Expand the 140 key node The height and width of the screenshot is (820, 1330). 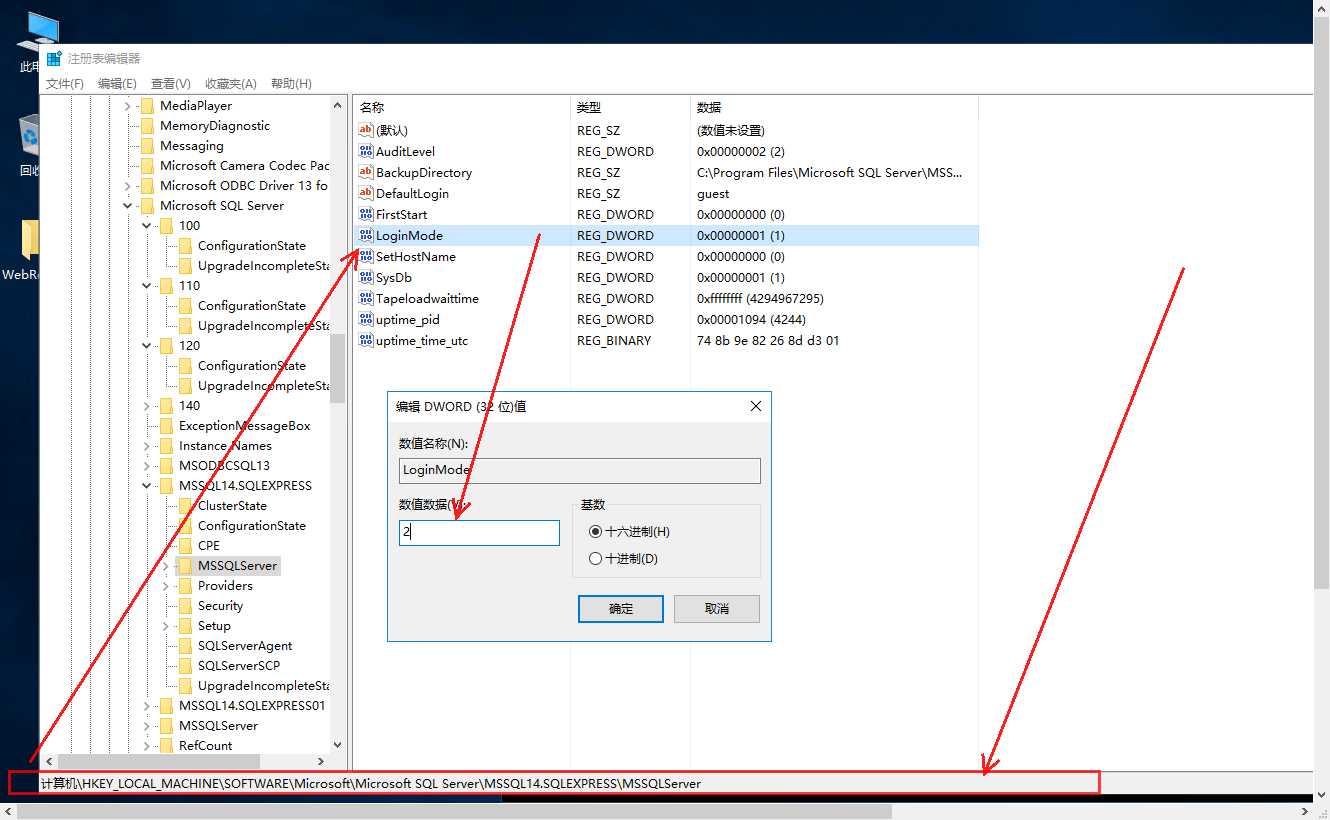[147, 405]
